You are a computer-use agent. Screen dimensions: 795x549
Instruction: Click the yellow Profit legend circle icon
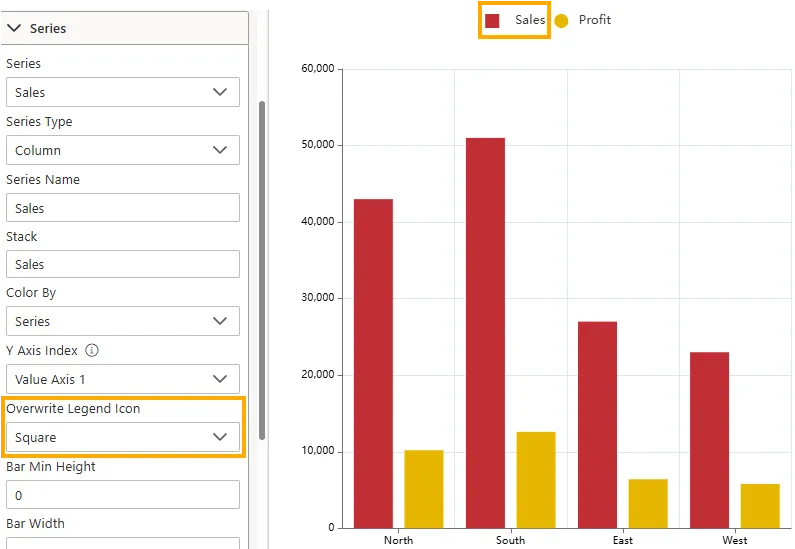(x=561, y=20)
